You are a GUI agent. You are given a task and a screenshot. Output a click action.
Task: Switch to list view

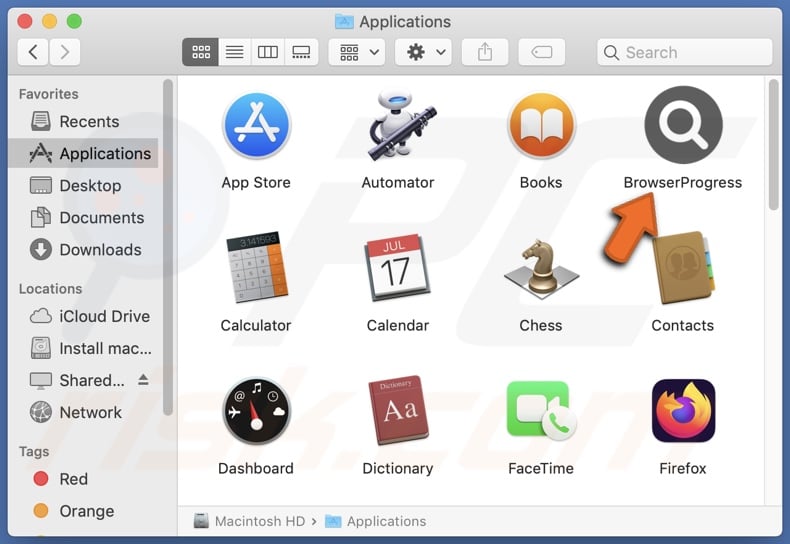point(234,52)
